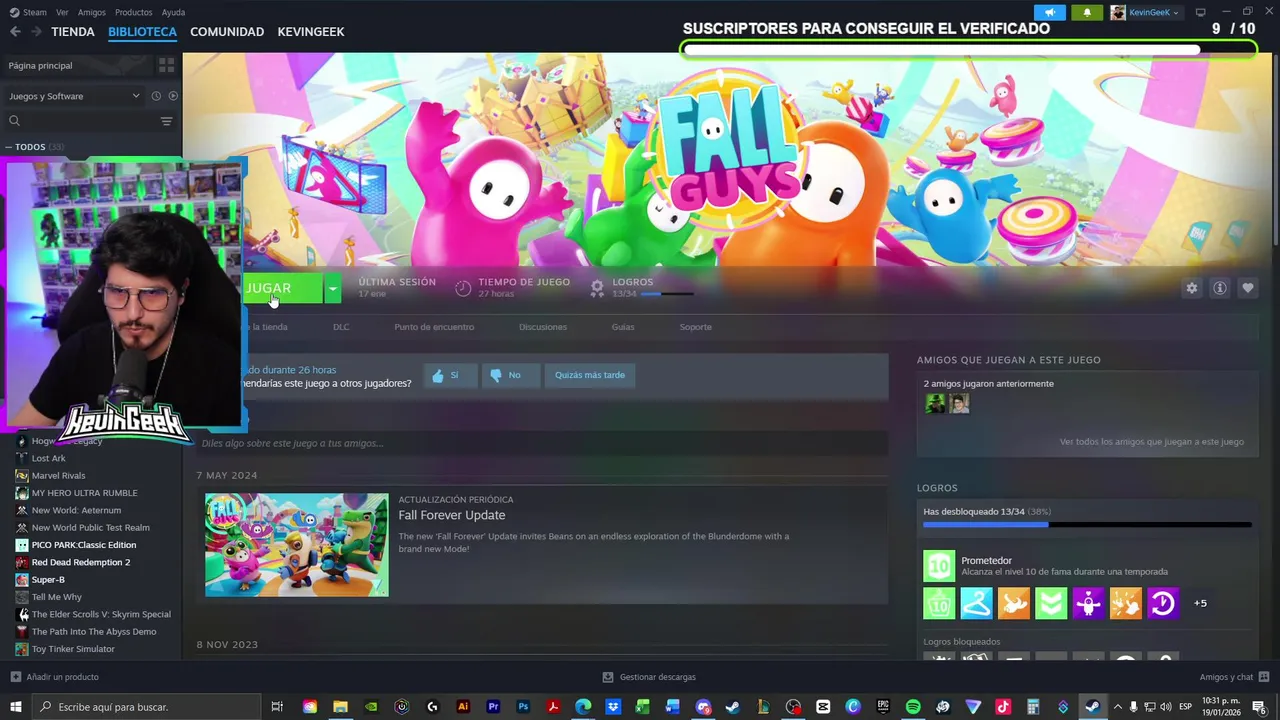Click purple hugging bean achievement icon
Viewport: 1280px width, 720px height.
[1088, 603]
